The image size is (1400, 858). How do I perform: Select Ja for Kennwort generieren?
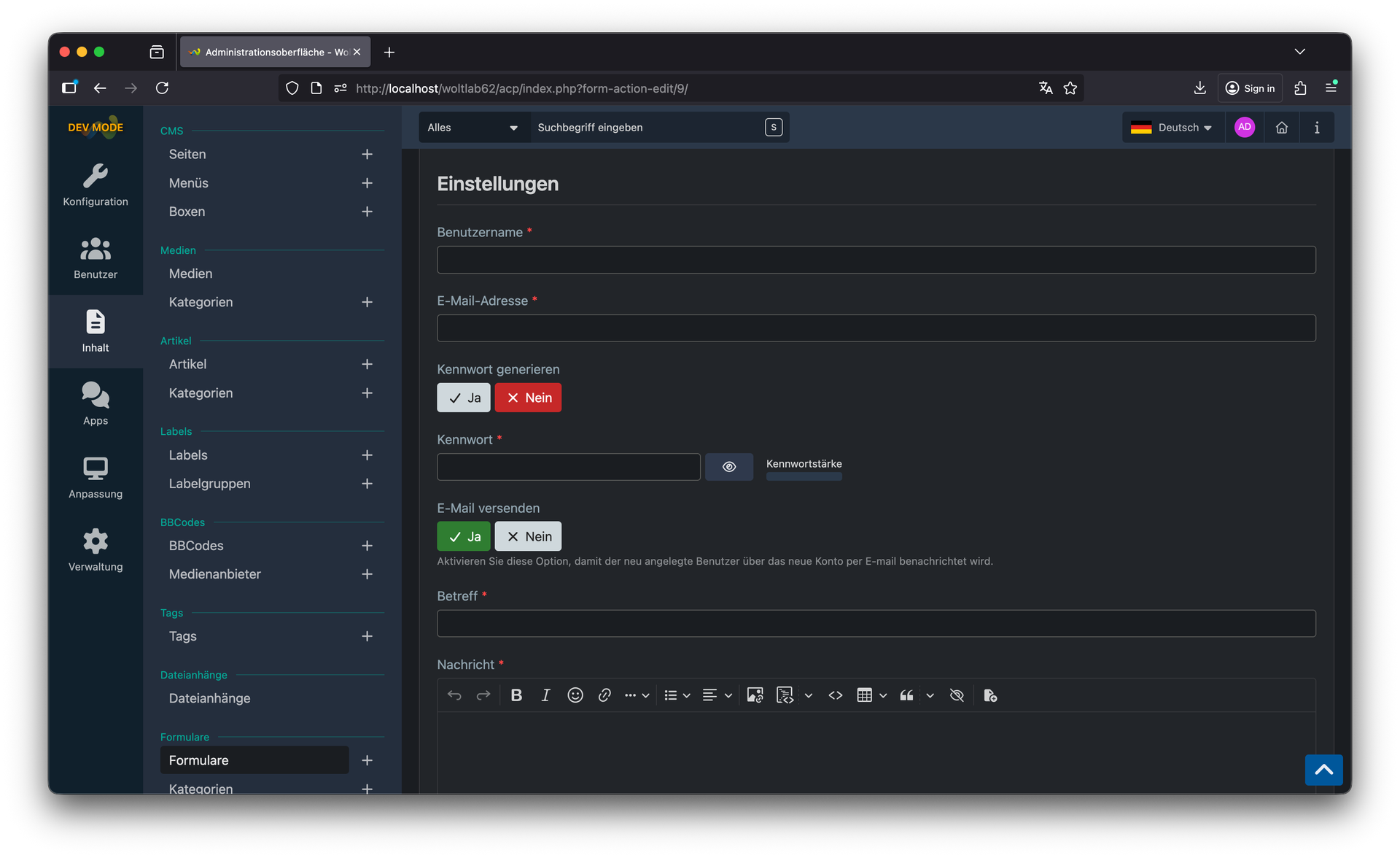click(464, 398)
